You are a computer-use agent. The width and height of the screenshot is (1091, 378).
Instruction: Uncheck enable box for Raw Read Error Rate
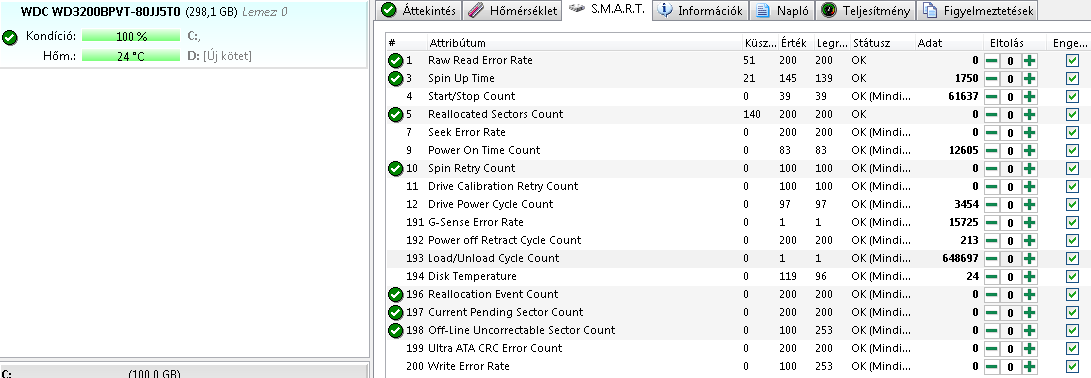pos(1072,61)
